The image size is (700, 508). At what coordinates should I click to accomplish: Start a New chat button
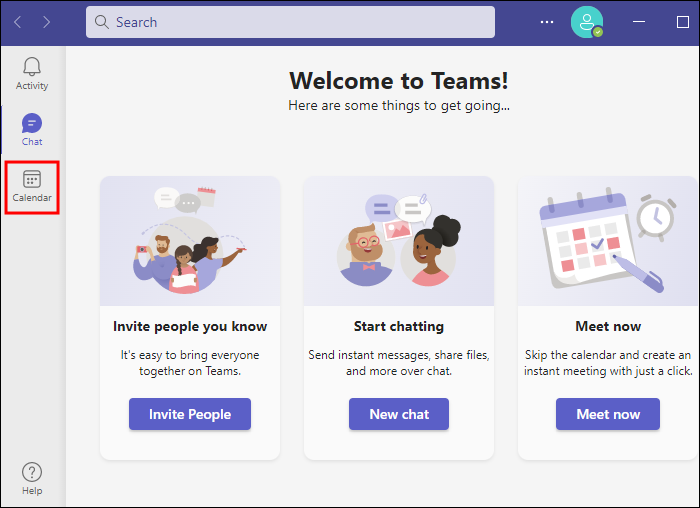tap(399, 414)
